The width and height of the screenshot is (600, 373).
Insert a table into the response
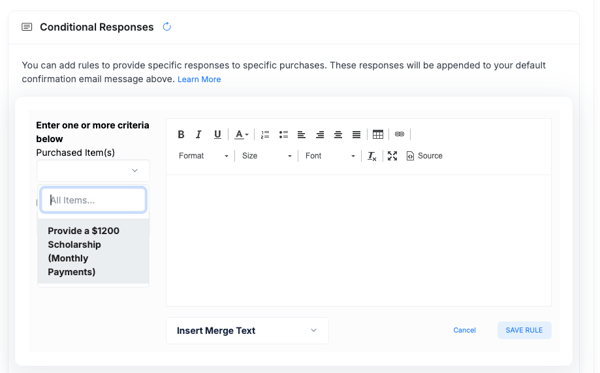pyautogui.click(x=378, y=134)
